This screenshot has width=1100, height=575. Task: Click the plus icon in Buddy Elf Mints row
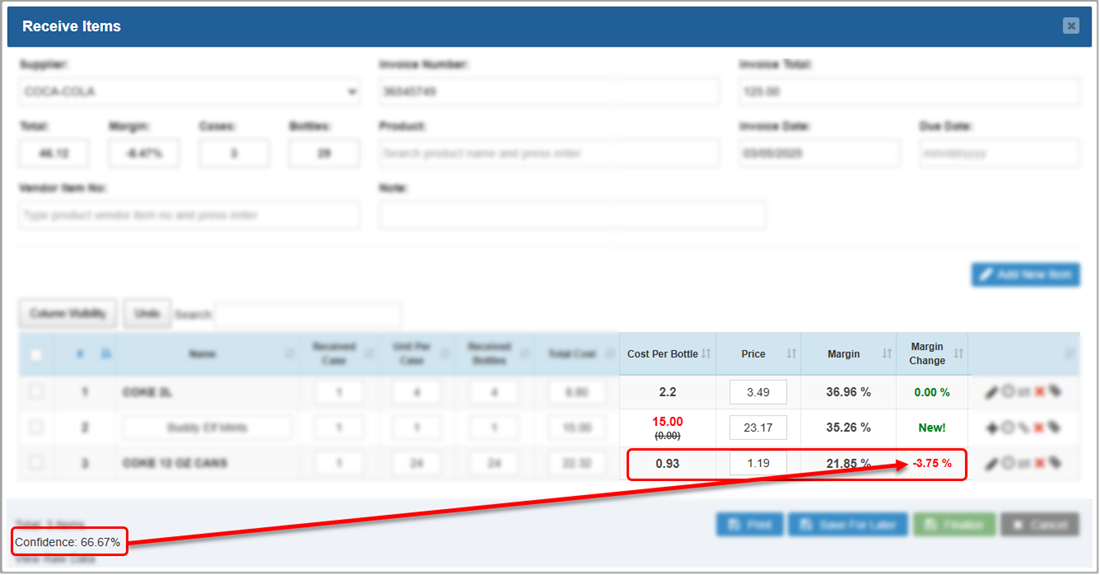(991, 428)
